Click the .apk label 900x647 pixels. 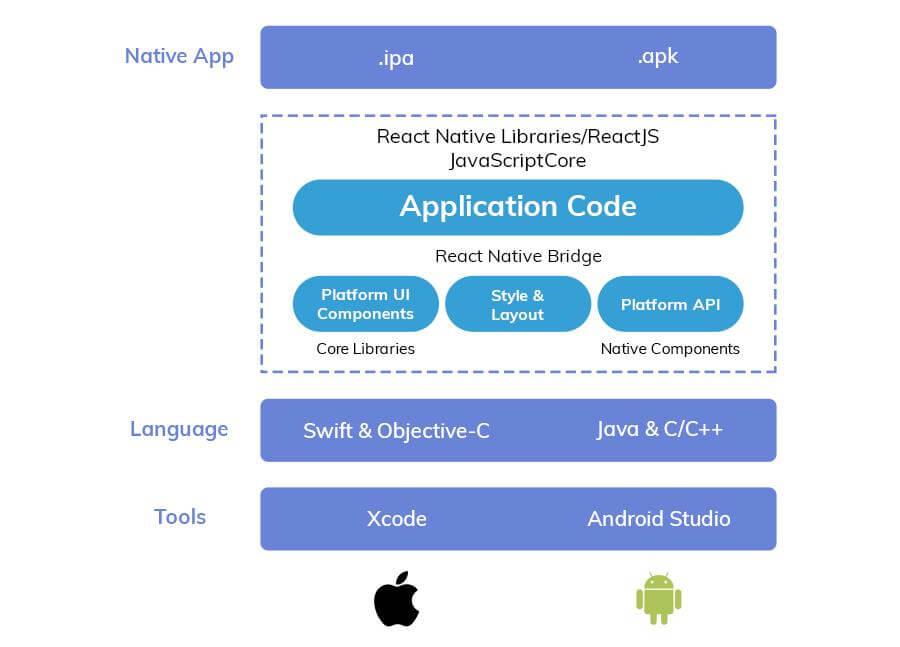click(658, 56)
